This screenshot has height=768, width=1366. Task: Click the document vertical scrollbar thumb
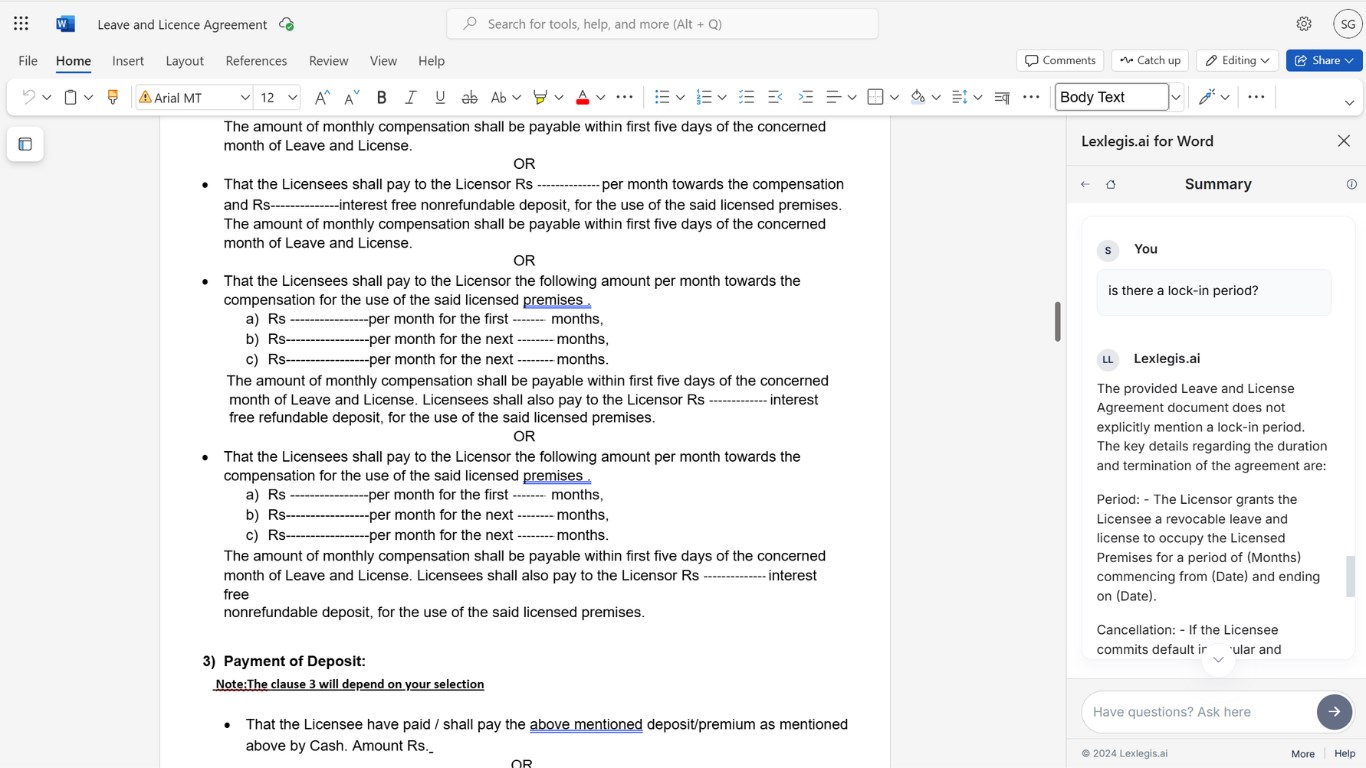click(1057, 321)
